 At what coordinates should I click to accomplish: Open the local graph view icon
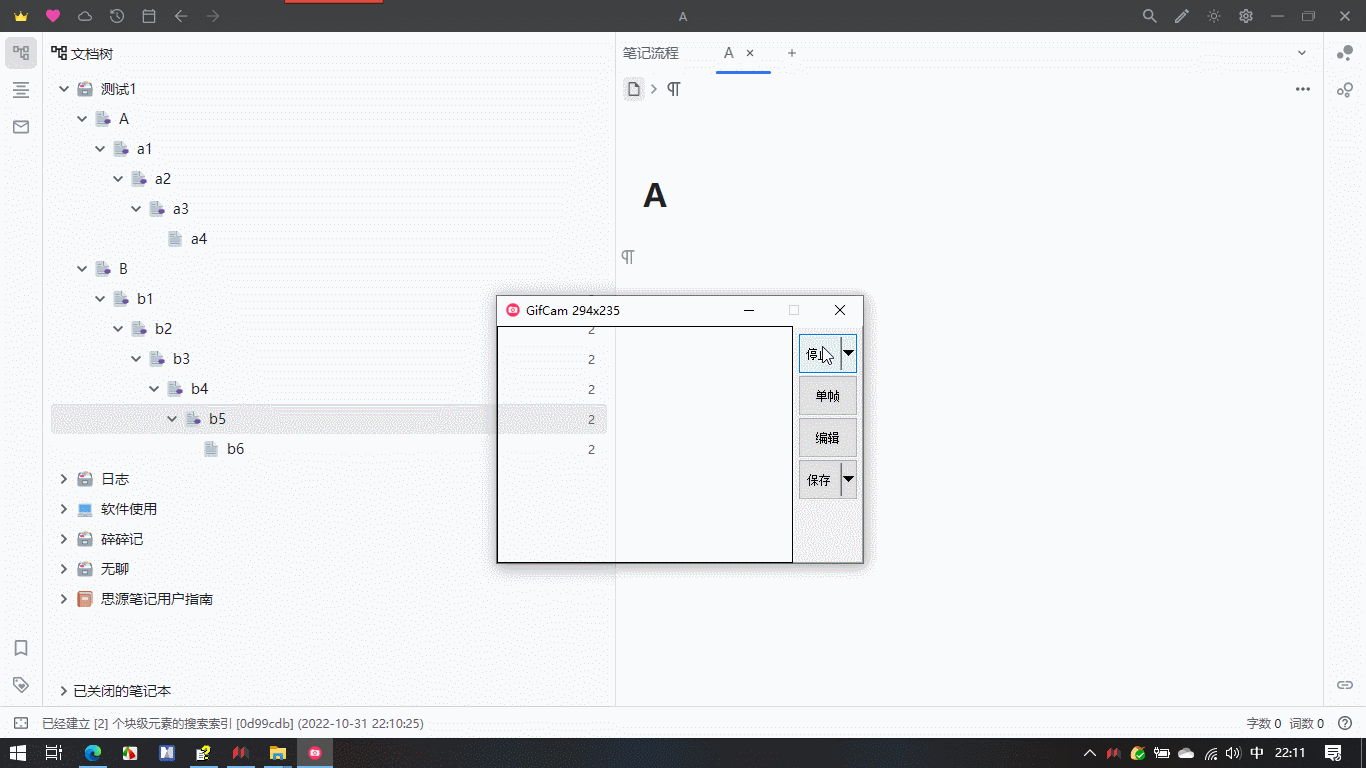1345,90
